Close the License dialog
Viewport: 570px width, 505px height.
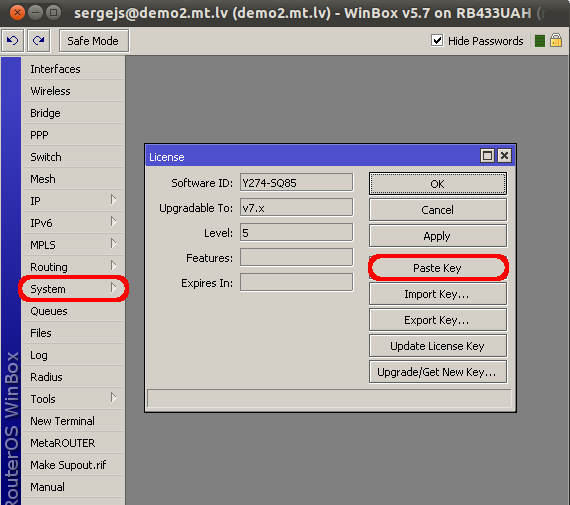point(505,156)
